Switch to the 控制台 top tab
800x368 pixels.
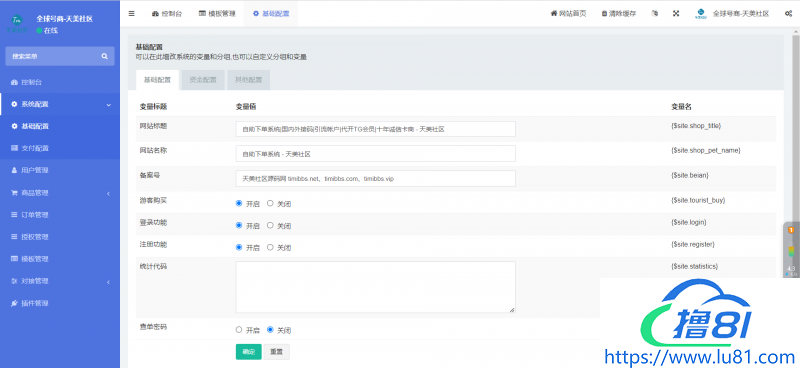coord(167,14)
